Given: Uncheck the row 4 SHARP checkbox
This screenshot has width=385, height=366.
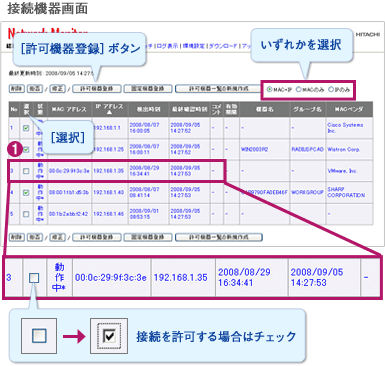Looking at the screenshot, I should click(x=26, y=193).
